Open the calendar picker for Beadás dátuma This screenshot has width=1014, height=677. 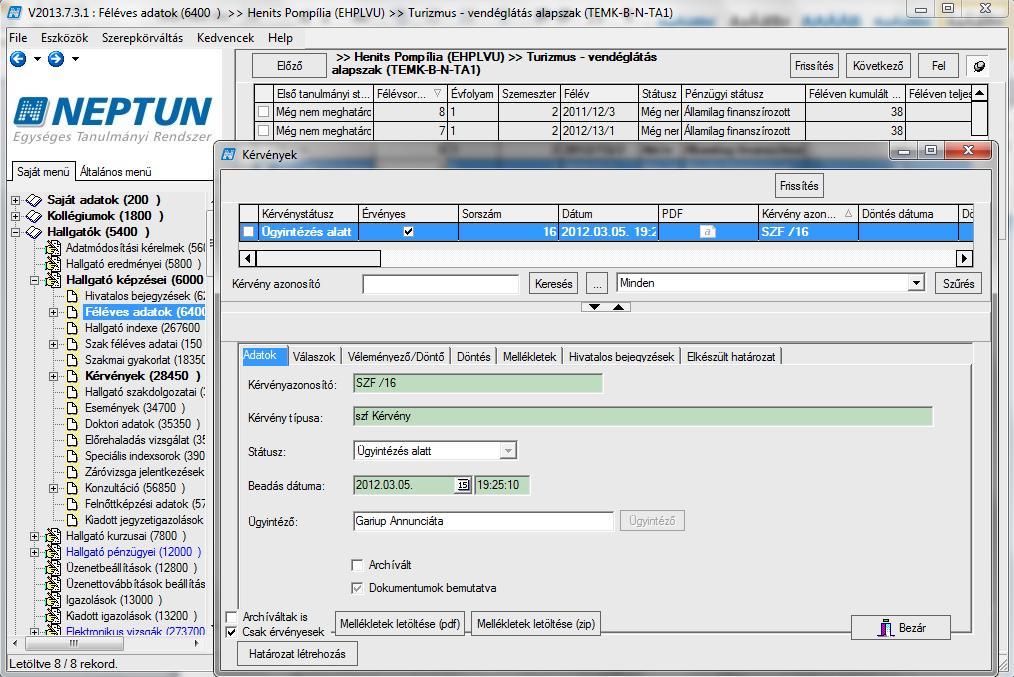click(462, 485)
